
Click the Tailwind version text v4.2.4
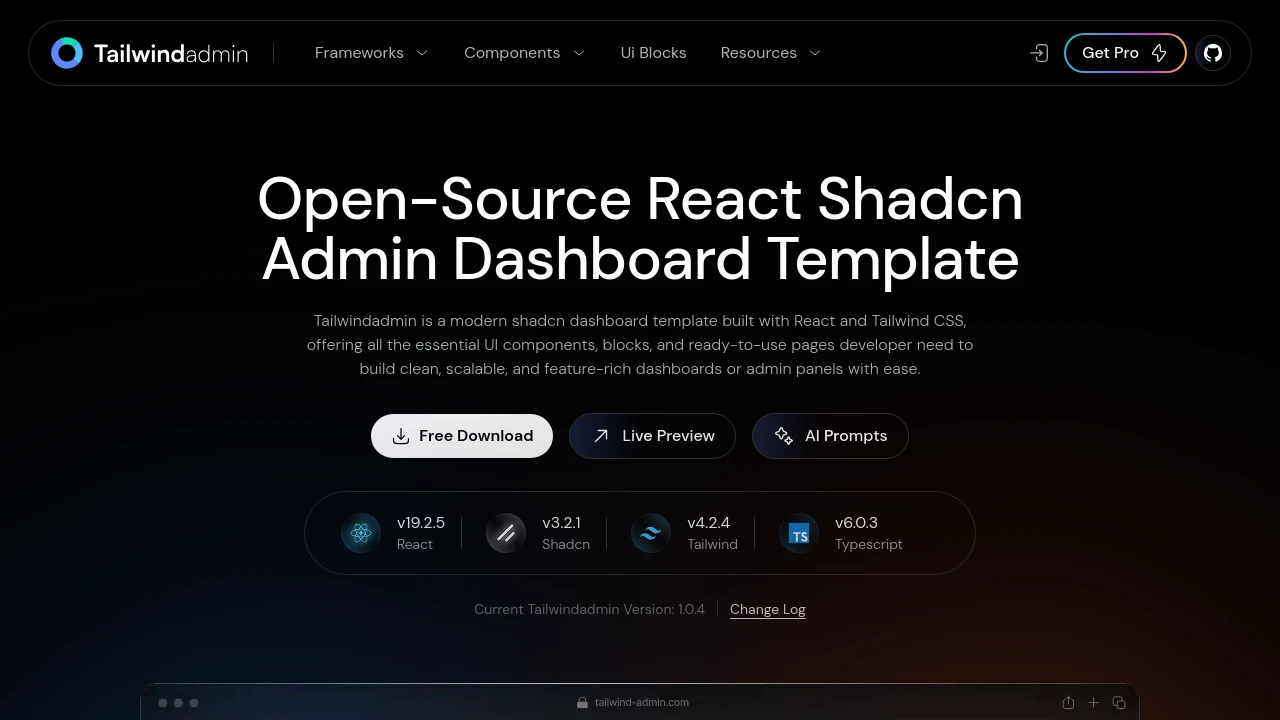[x=709, y=523]
